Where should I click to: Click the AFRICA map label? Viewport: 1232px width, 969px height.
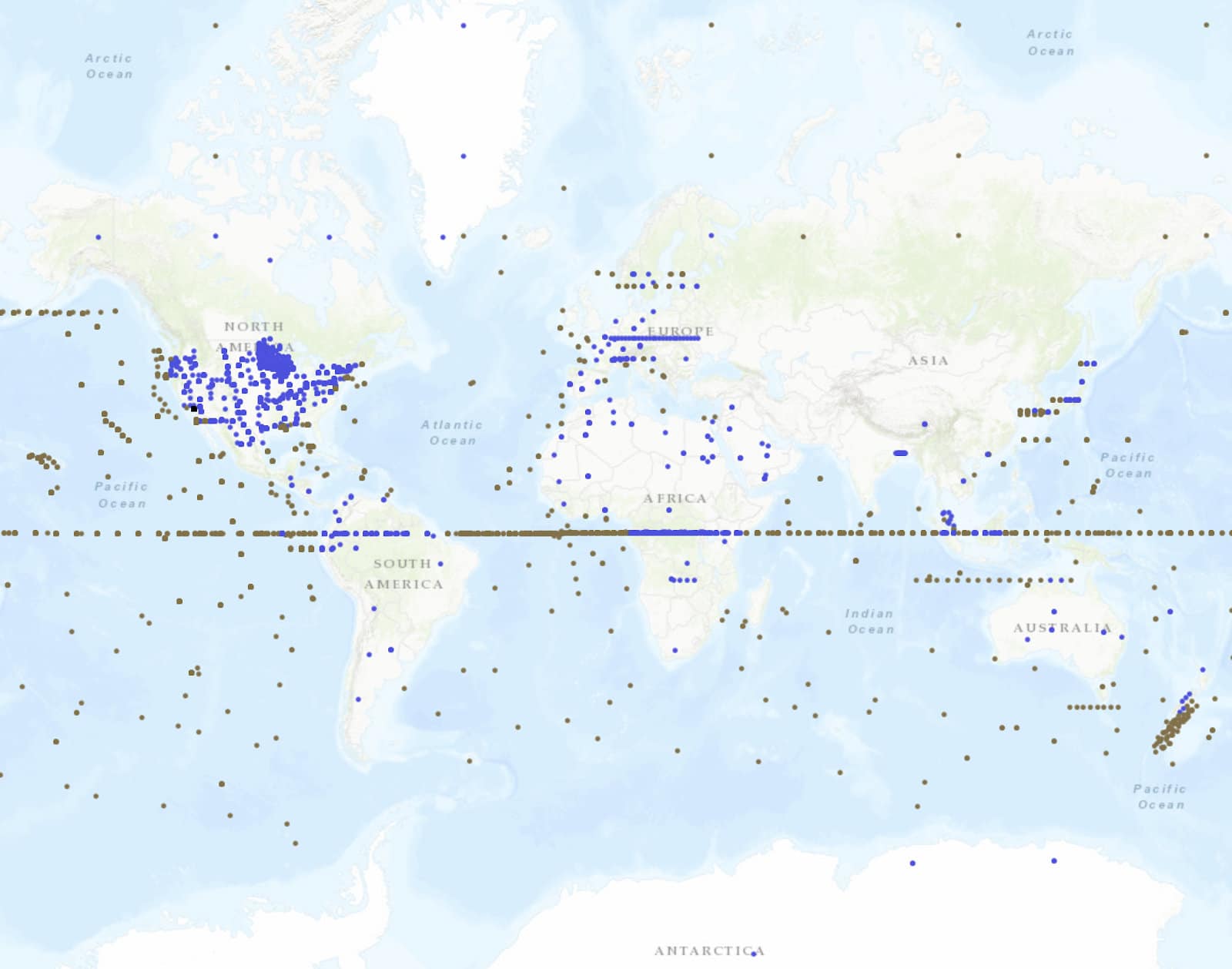[675, 498]
